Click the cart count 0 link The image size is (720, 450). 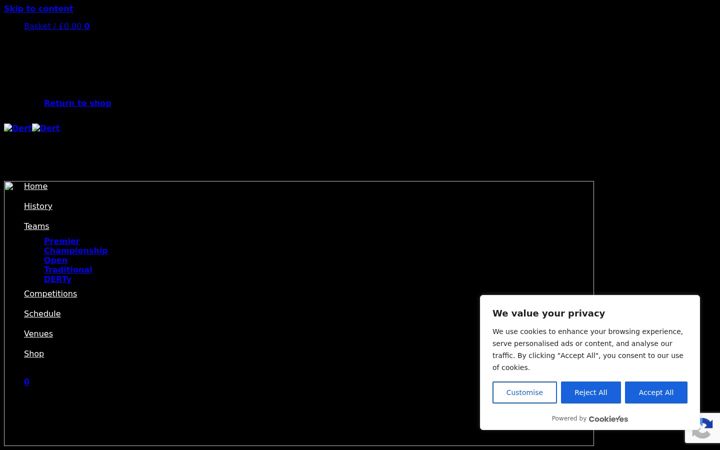click(27, 382)
